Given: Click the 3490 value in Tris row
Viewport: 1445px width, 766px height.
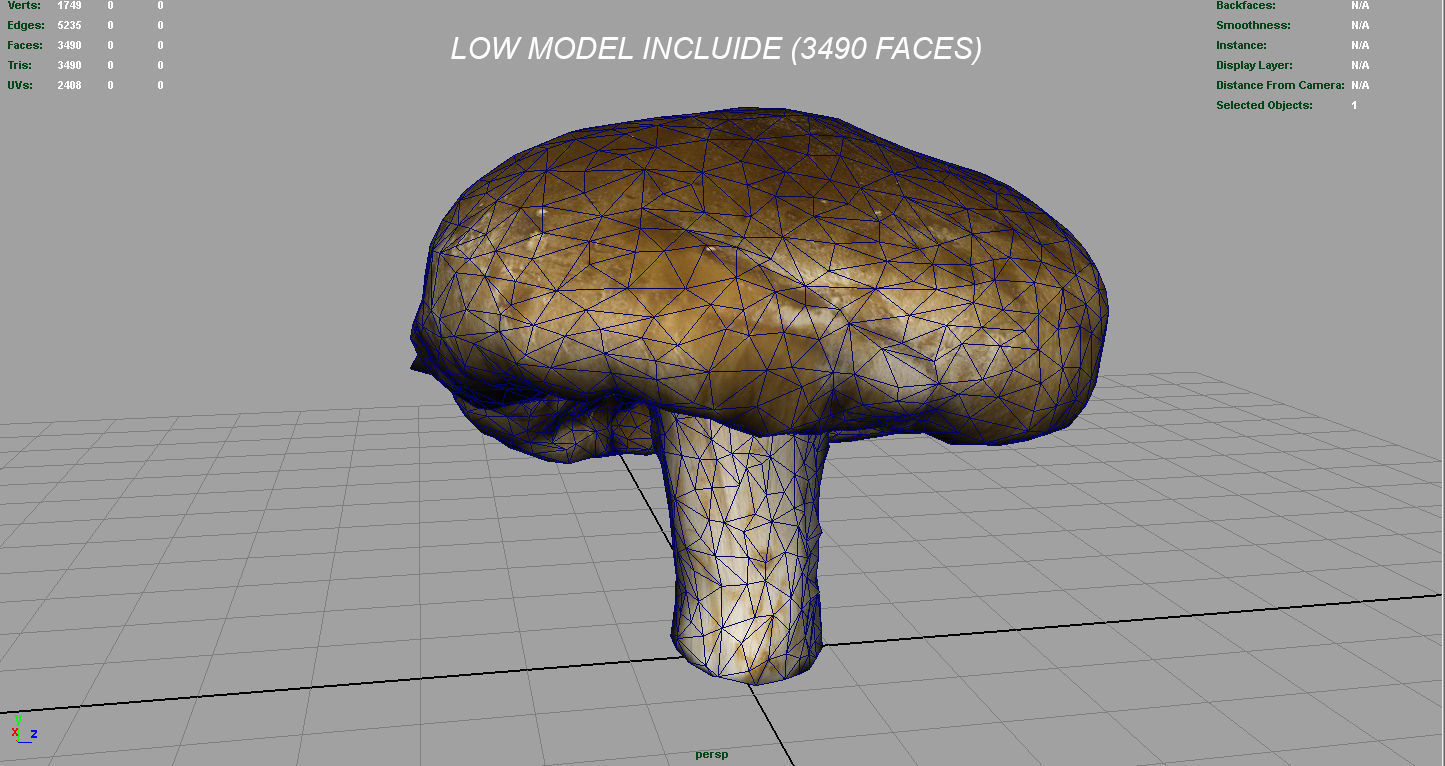Looking at the screenshot, I should pos(70,65).
